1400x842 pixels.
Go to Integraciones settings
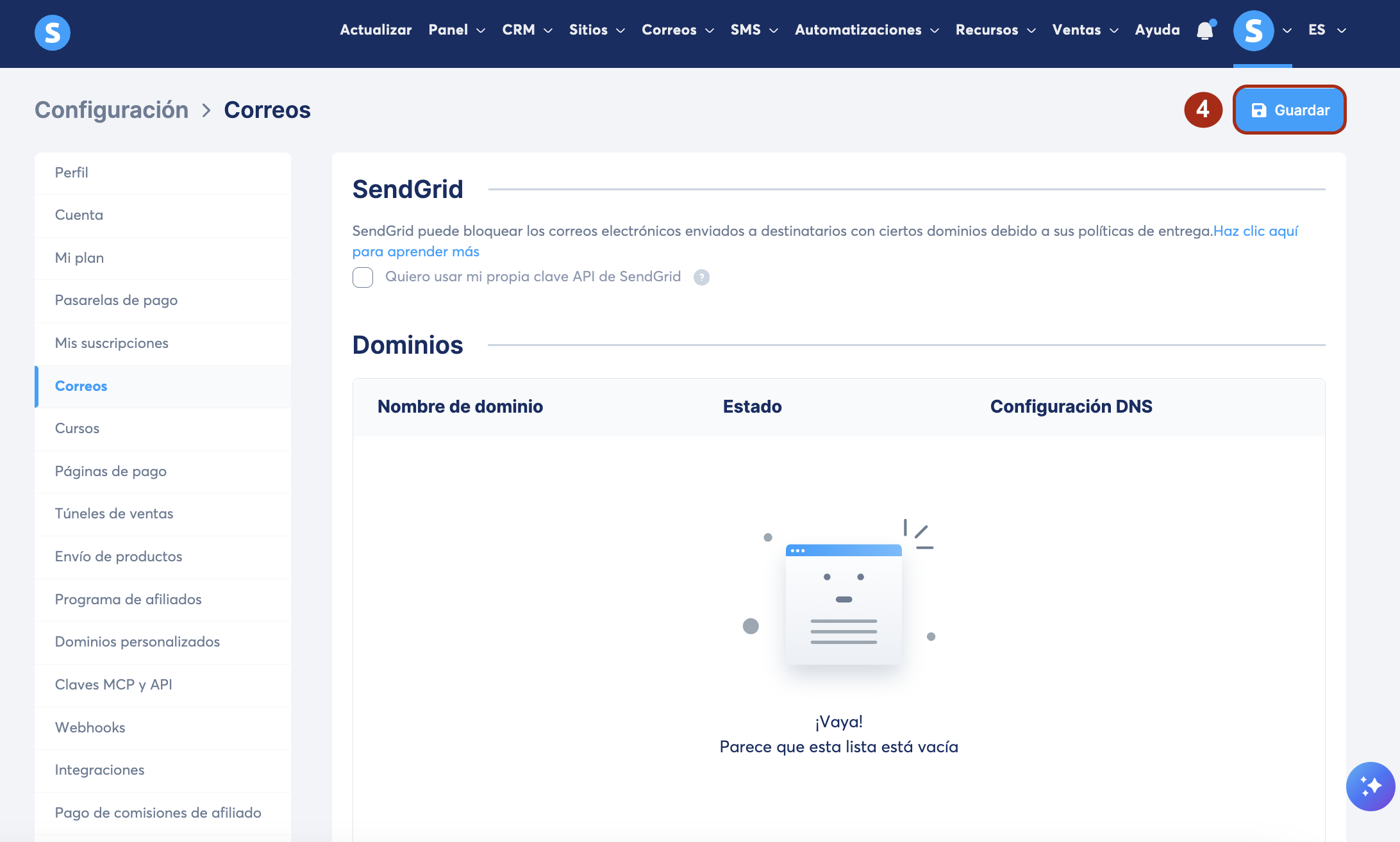[x=163, y=770]
